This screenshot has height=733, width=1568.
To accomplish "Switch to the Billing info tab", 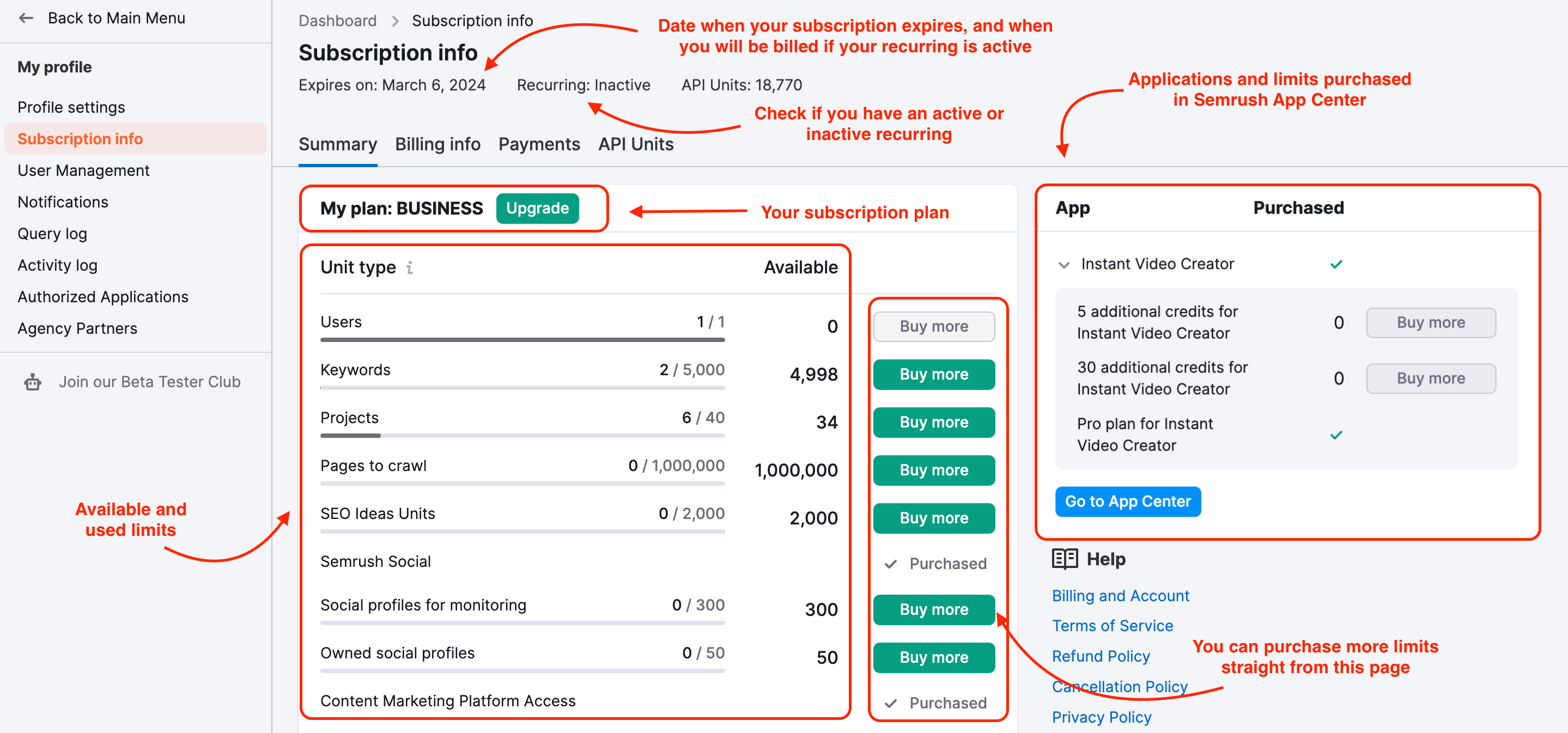I will click(437, 144).
